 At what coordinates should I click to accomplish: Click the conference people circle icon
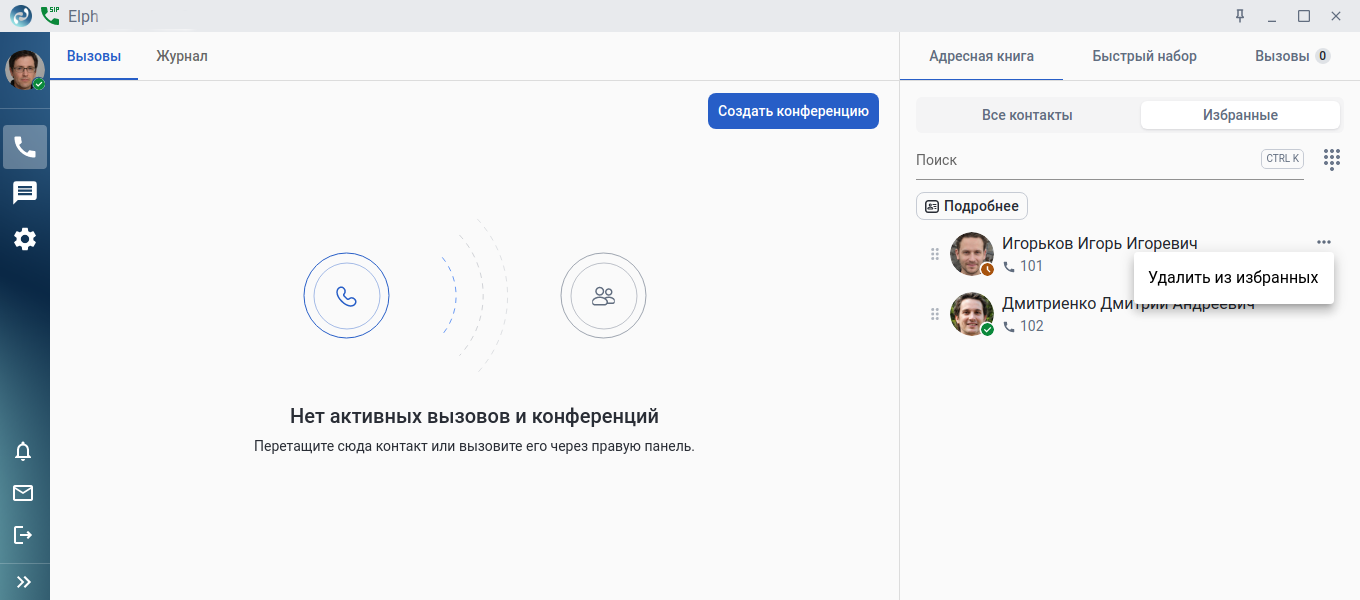coord(603,296)
